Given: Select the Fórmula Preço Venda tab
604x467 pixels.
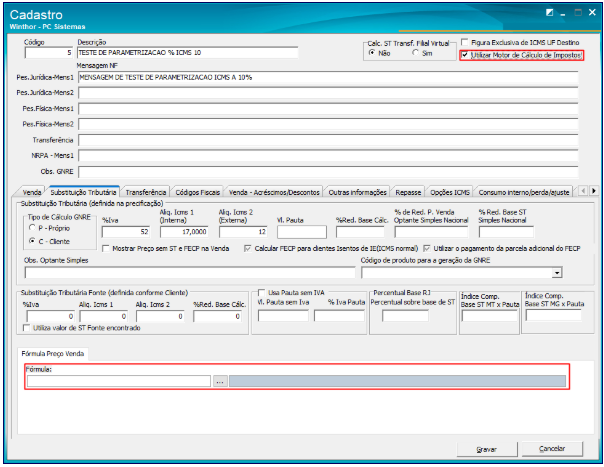Looking at the screenshot, I should (x=53, y=353).
